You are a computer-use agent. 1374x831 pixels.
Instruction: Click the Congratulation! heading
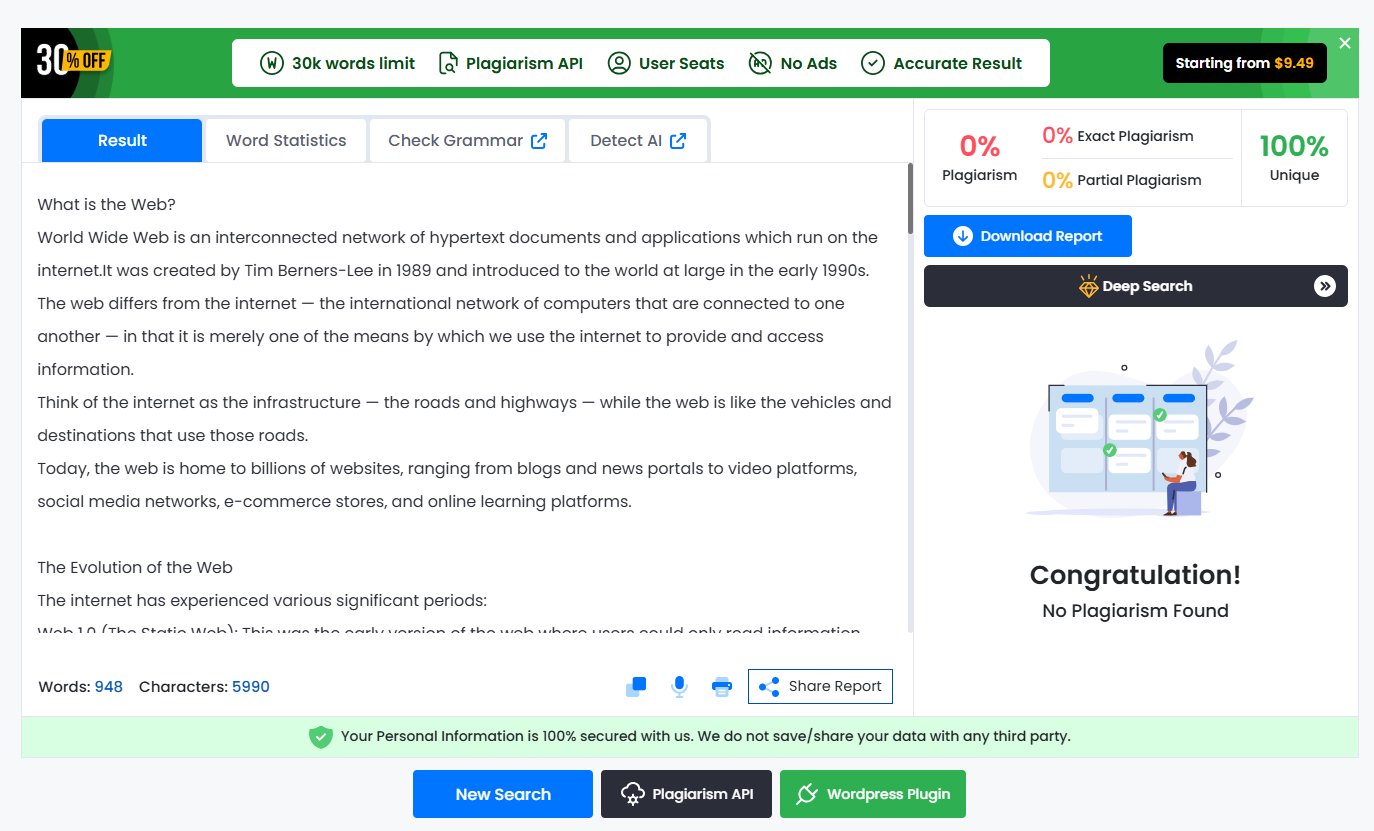tap(1135, 575)
